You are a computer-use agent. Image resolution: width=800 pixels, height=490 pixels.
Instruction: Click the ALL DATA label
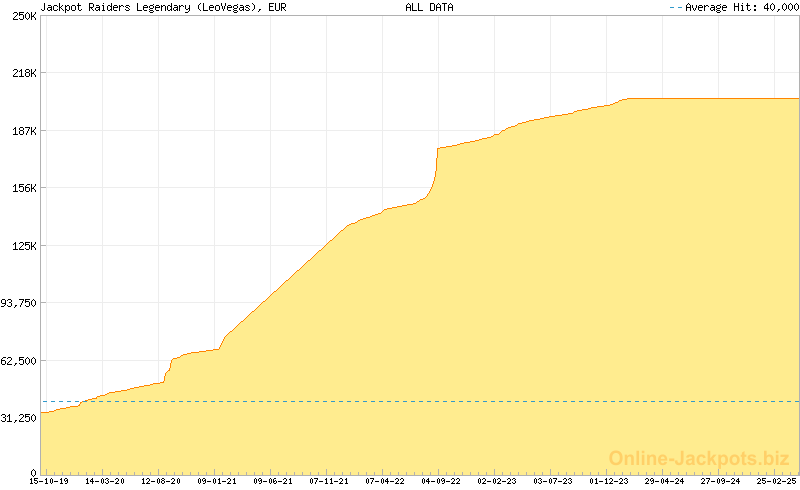(x=429, y=7)
